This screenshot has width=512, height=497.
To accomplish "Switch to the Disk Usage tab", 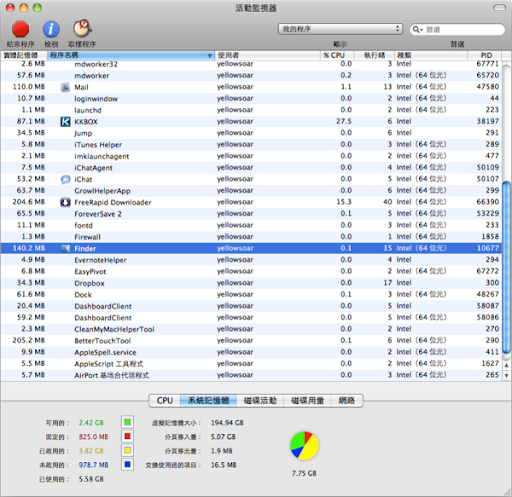I will 307,400.
